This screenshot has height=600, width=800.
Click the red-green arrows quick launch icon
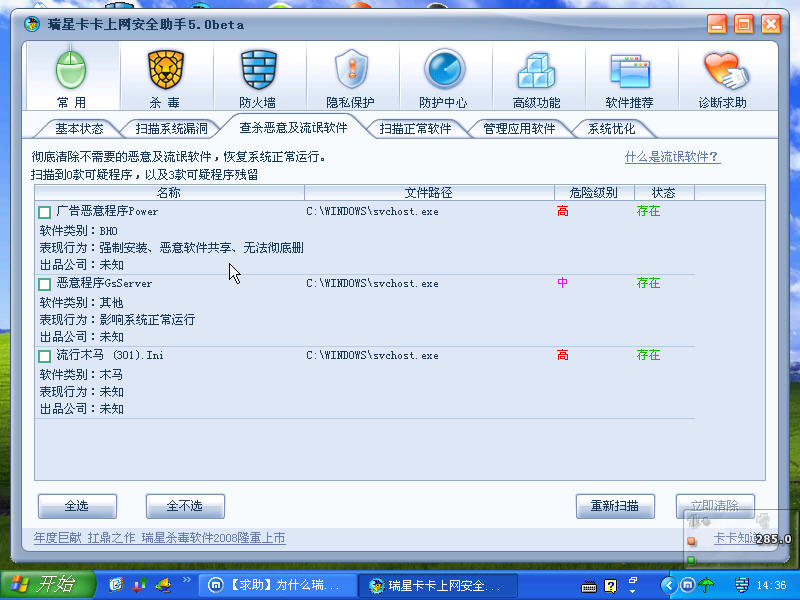click(140, 585)
